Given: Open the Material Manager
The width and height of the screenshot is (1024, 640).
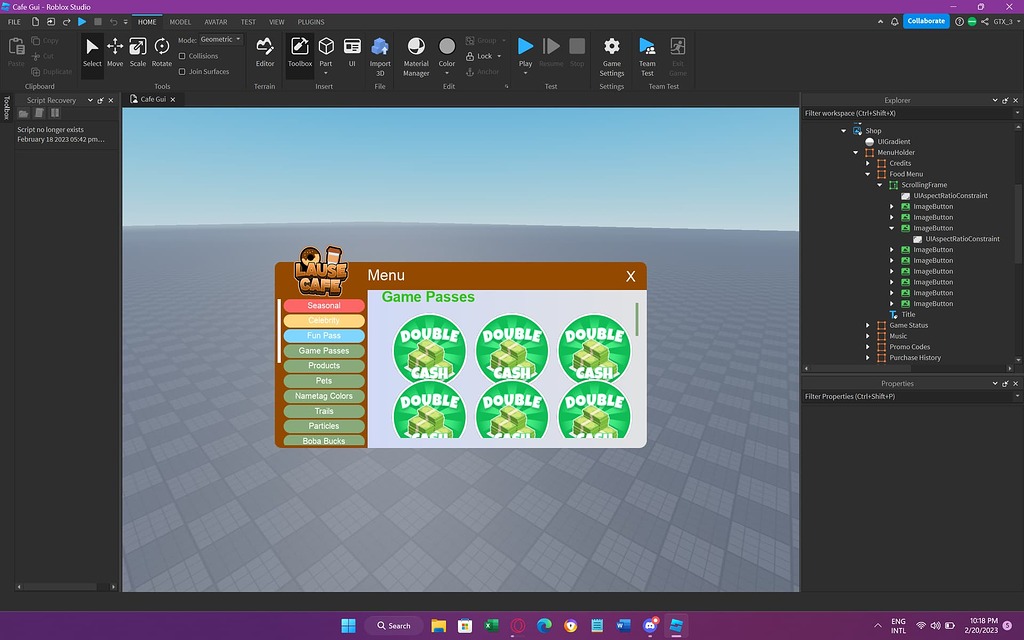Looking at the screenshot, I should point(416,56).
